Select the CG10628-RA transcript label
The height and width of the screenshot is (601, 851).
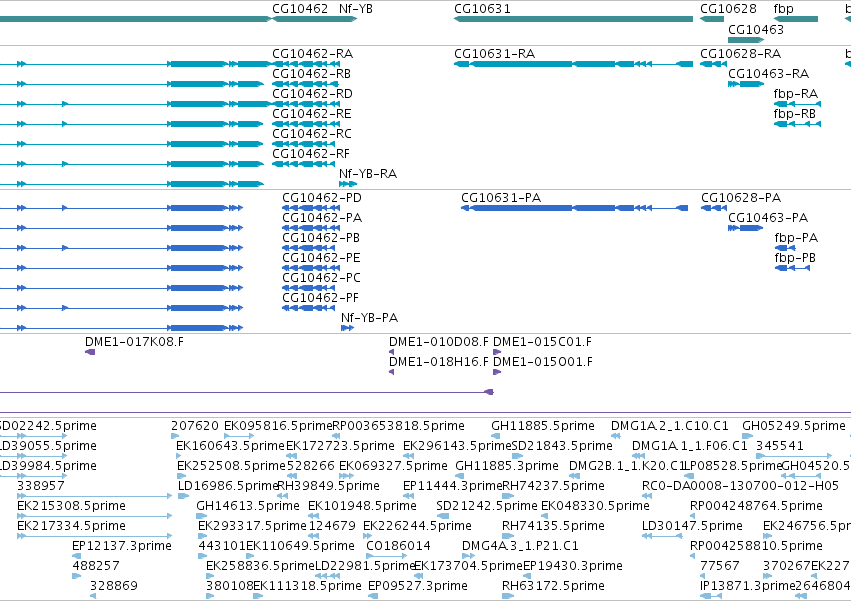point(740,54)
